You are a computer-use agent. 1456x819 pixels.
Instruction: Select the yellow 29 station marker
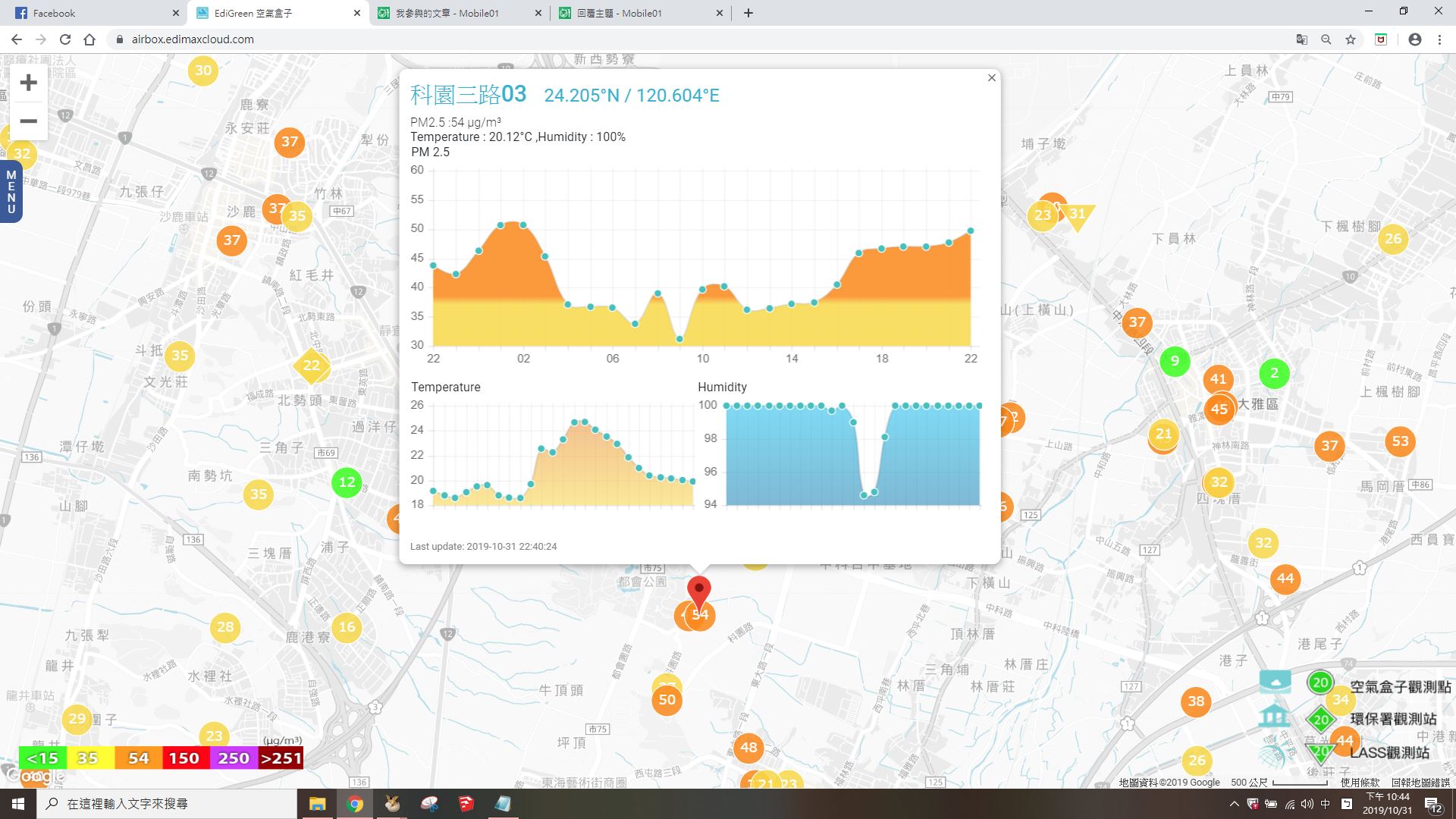(x=77, y=719)
